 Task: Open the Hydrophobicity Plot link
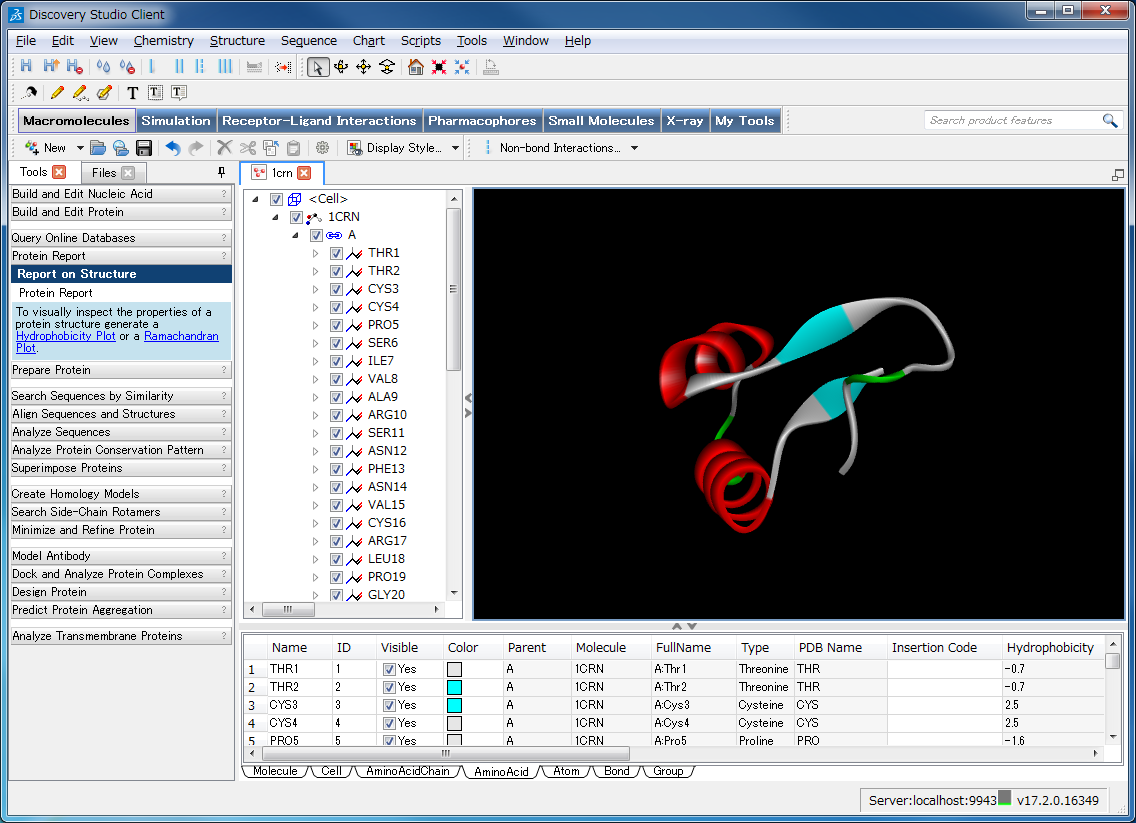point(65,336)
